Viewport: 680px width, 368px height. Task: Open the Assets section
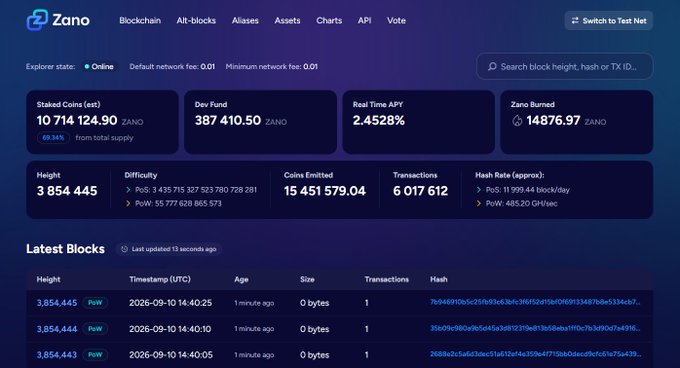[x=287, y=20]
